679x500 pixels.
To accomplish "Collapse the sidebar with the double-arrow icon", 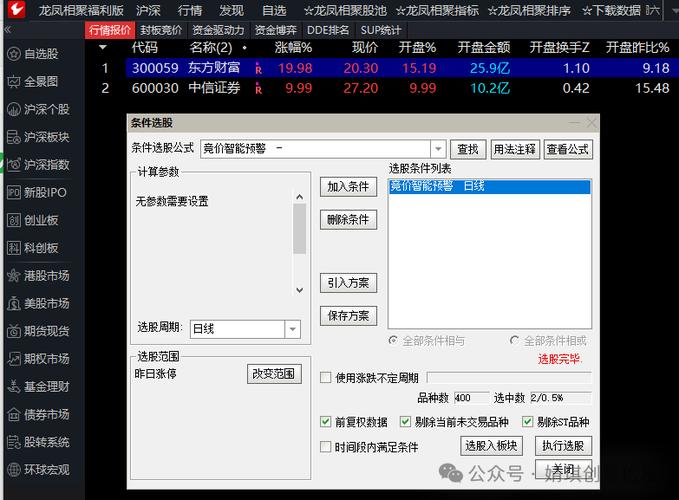I will (7, 29).
